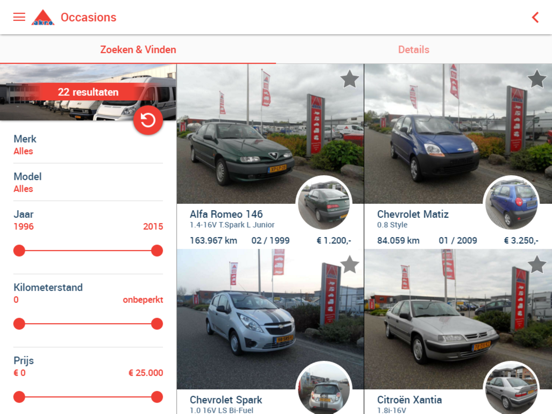Viewport: 552px width, 414px height.
Task: Click the Prijs slider left handle
Action: [19, 397]
